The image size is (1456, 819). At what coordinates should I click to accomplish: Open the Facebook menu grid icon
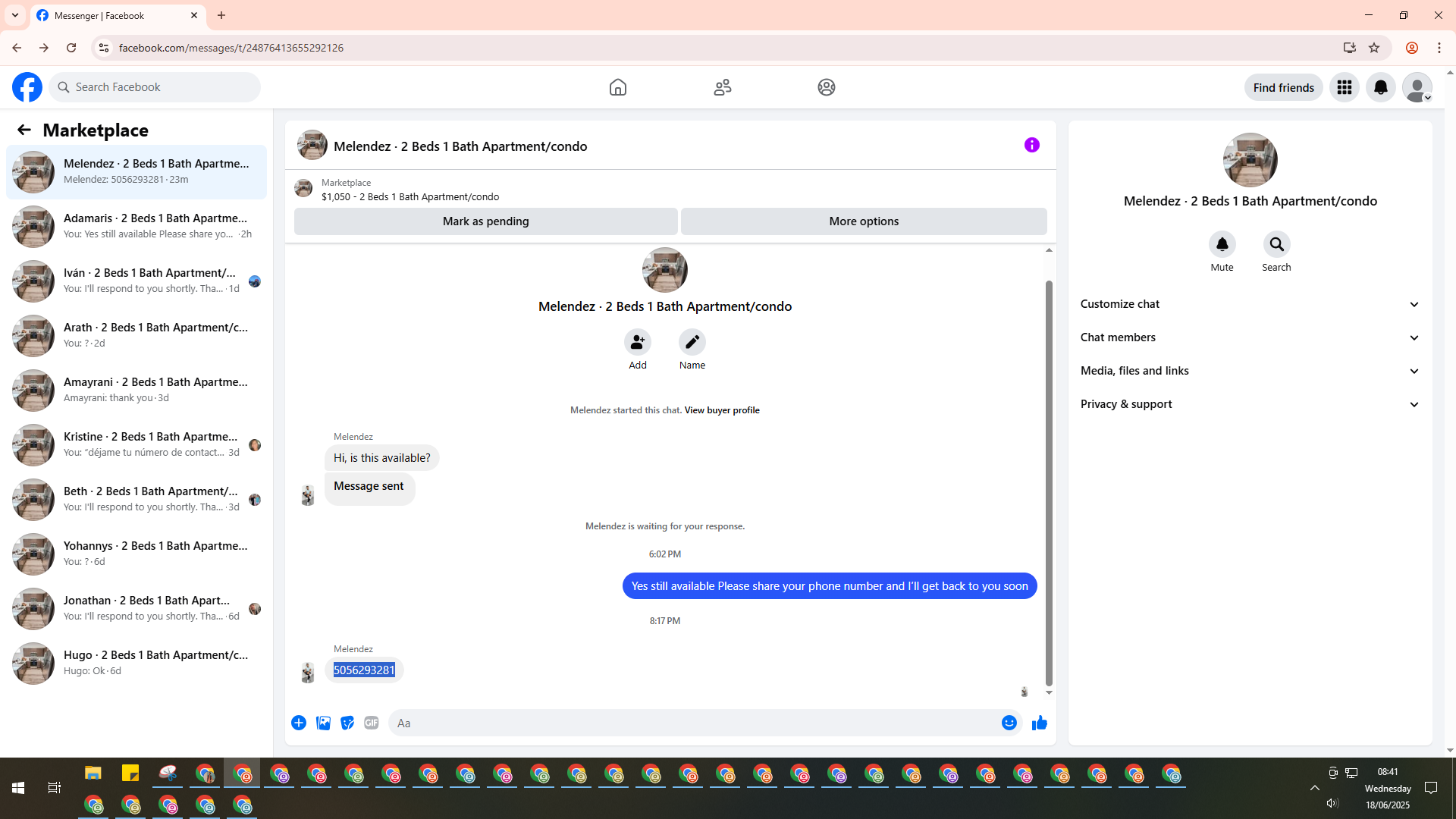[x=1345, y=87]
